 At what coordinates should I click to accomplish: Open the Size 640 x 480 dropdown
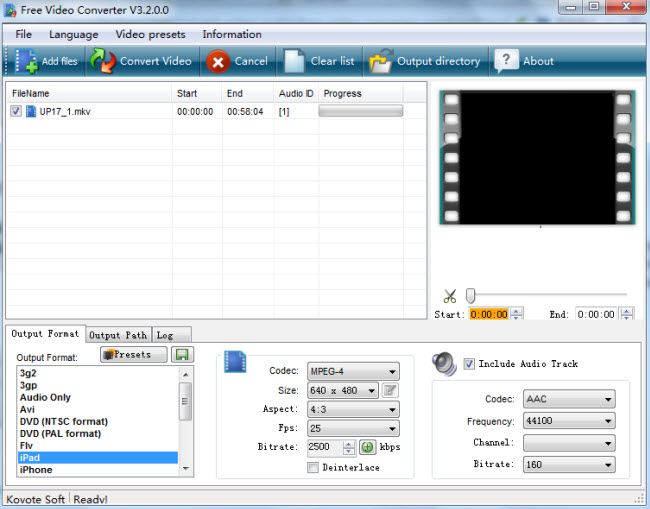343,390
